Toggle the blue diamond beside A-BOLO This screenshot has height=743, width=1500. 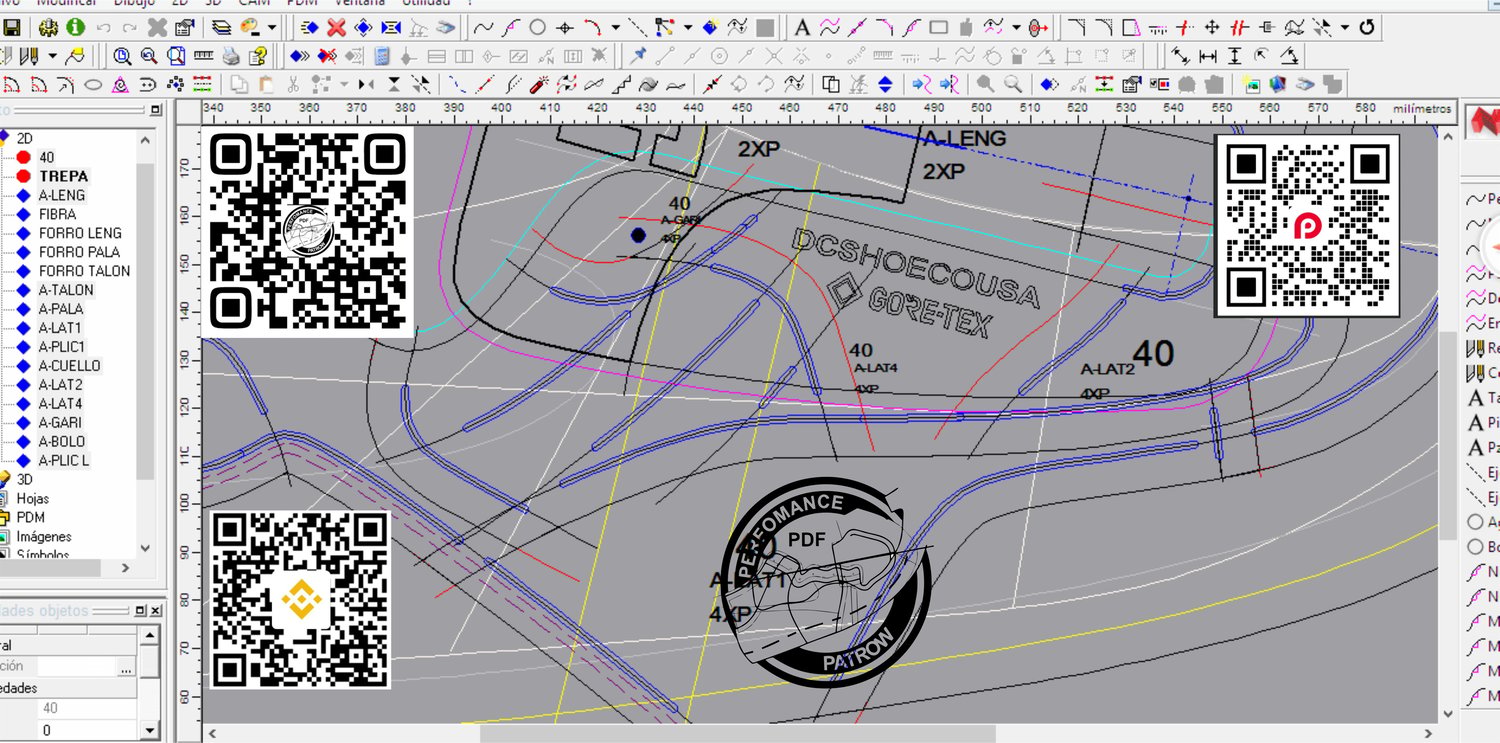24,442
